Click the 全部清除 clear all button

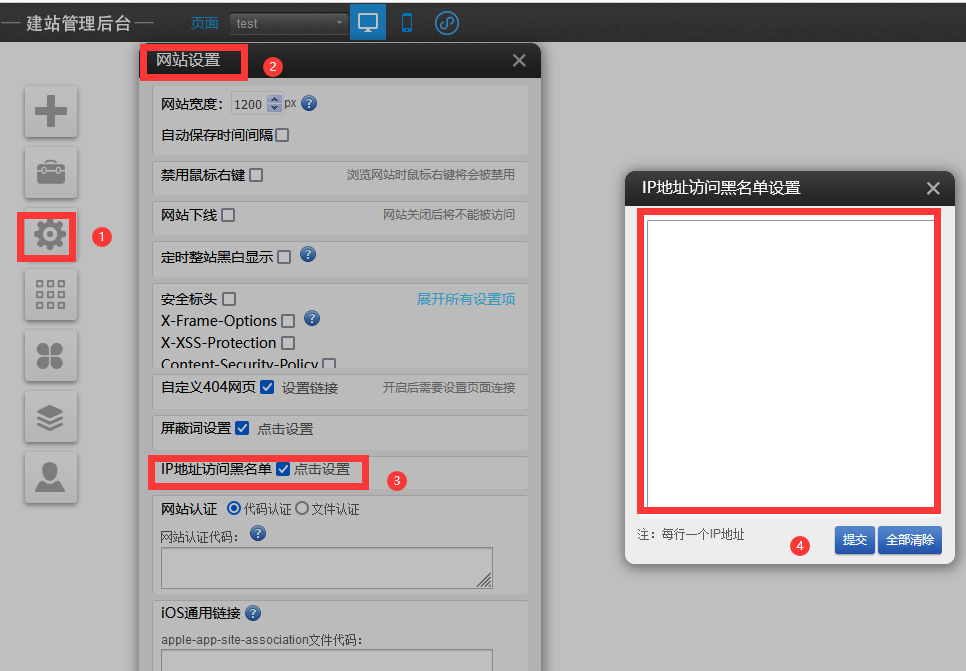point(910,540)
